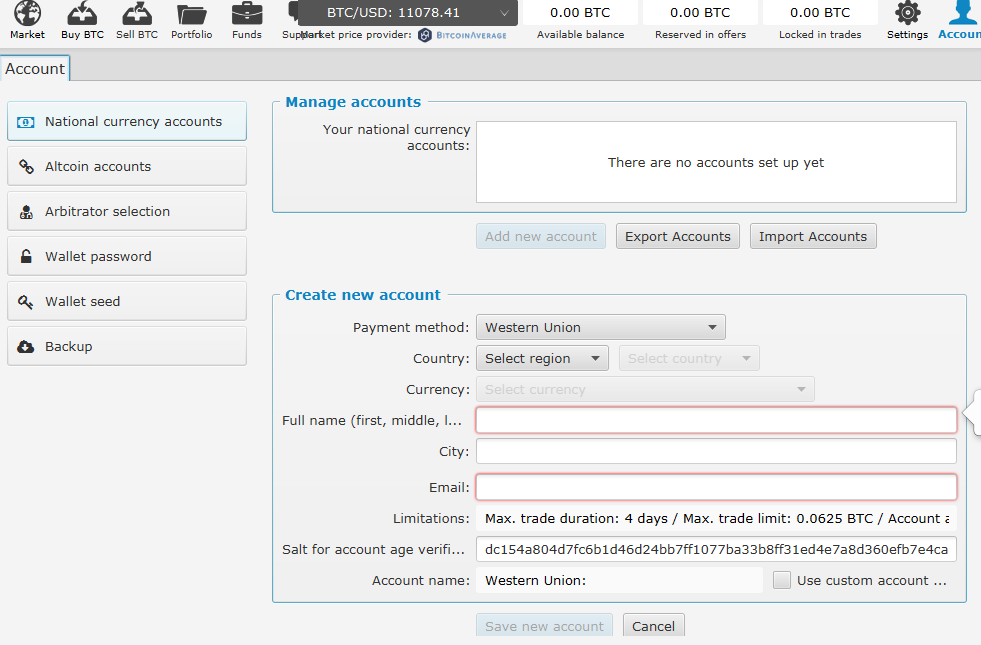Open the Select country dropdown
Screen dimensions: 981x645
[689, 358]
